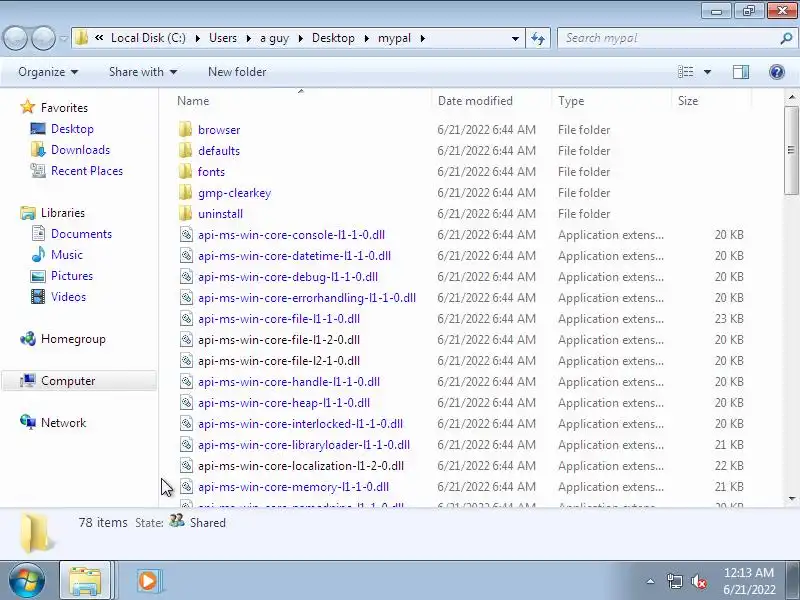This screenshot has height=600, width=800.
Task: Select the api-ms-win-core-datetime-l1-1-0.dll file icon
Action: [186, 256]
